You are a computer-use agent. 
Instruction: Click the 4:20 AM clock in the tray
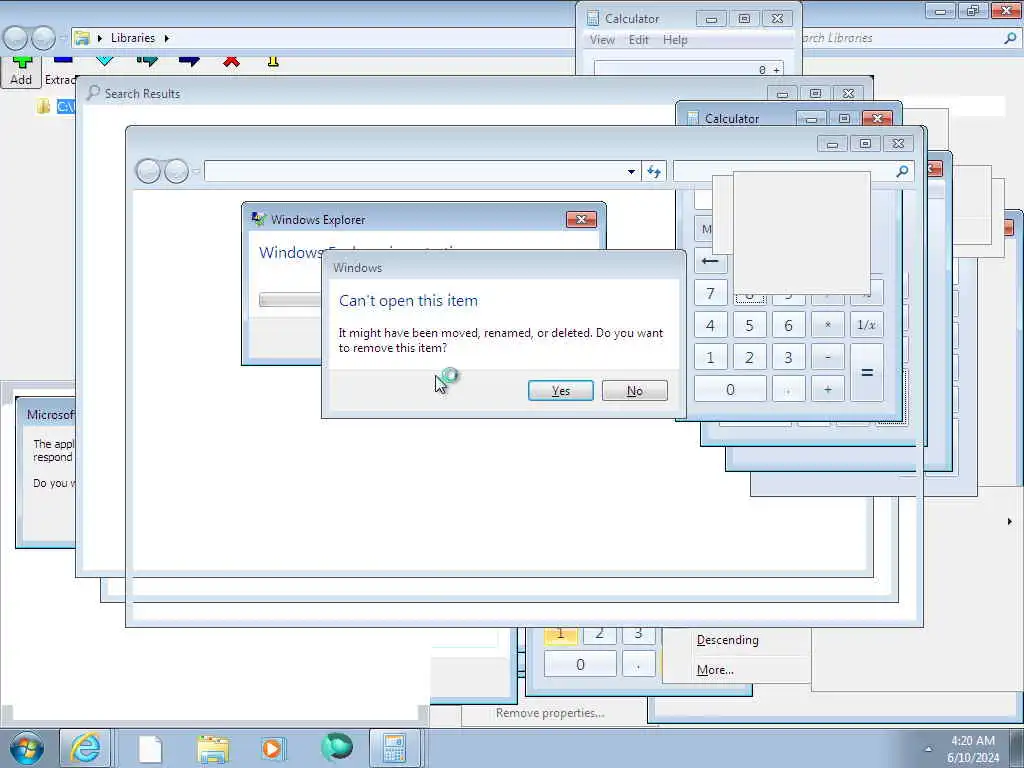[973, 741]
